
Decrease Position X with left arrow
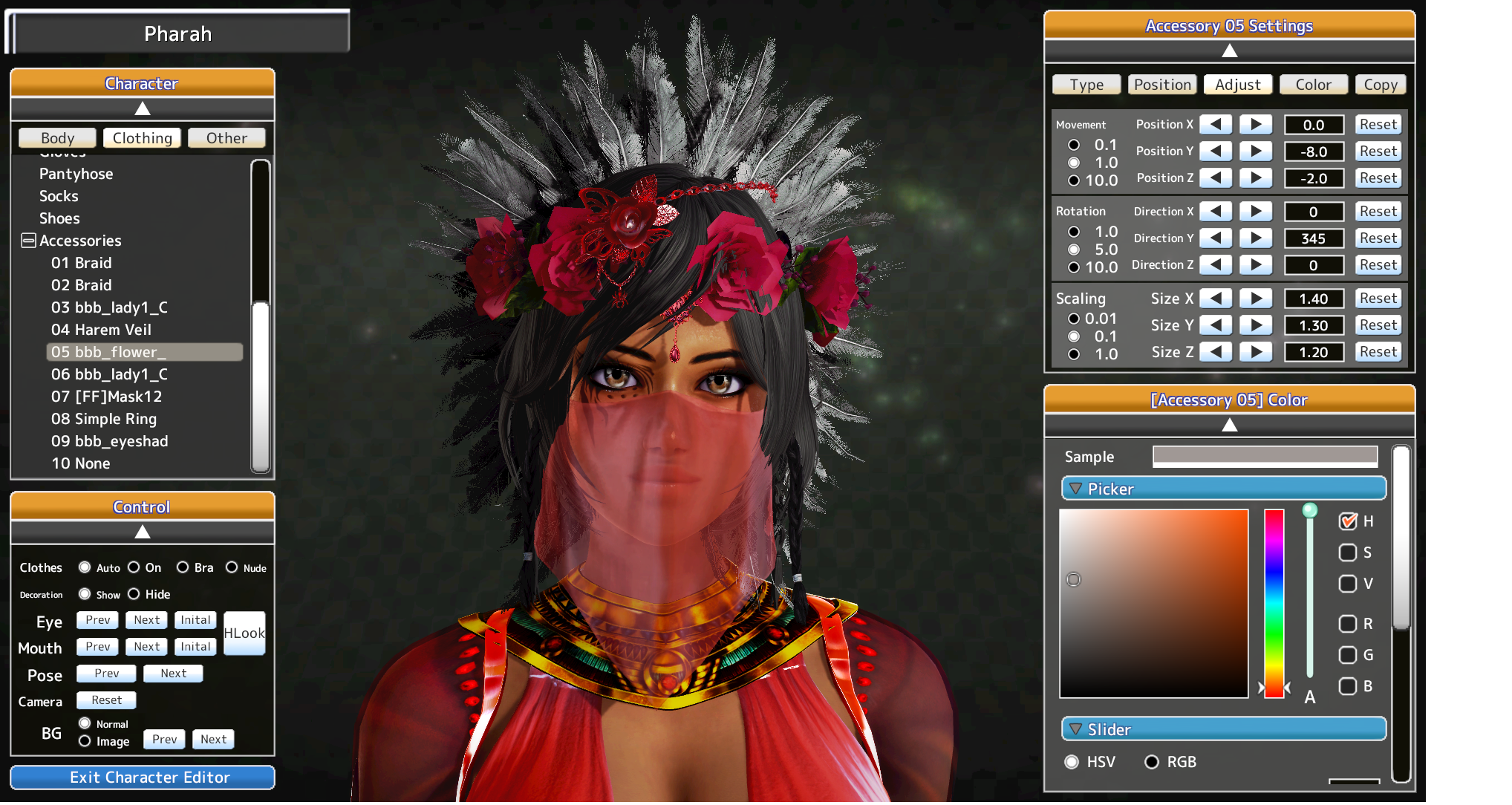tap(1216, 125)
